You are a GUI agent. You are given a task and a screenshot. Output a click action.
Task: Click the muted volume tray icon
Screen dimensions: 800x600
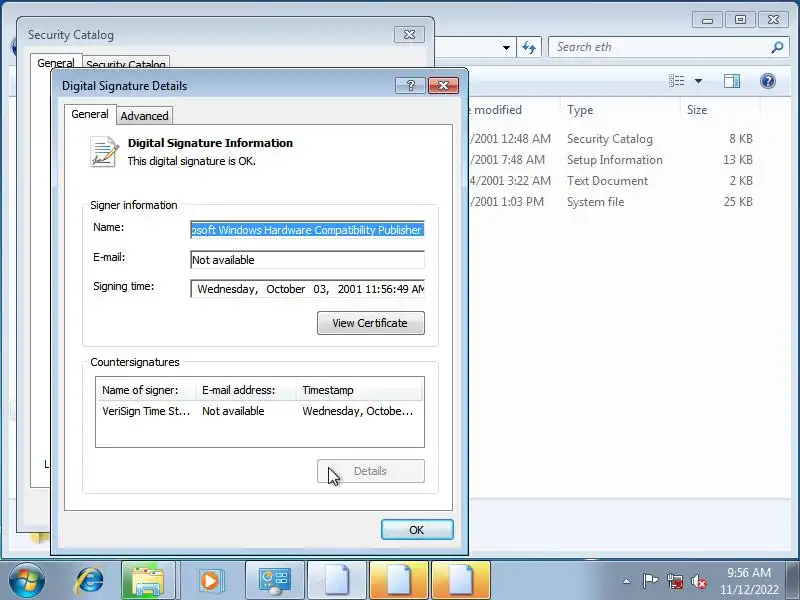point(699,581)
